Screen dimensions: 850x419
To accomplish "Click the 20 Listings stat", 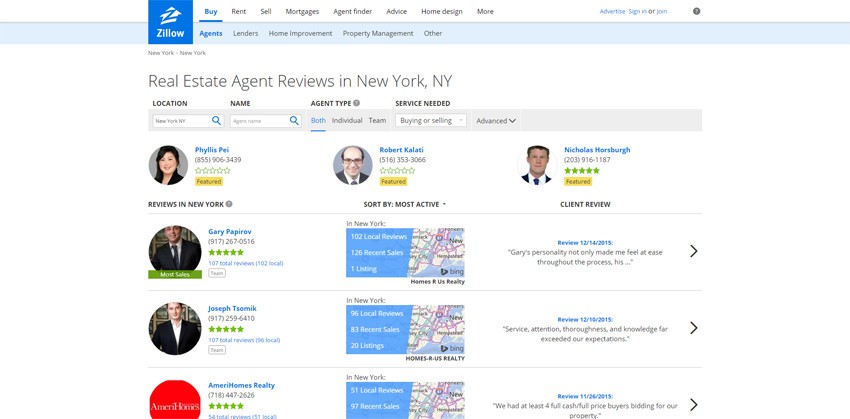I will point(368,346).
